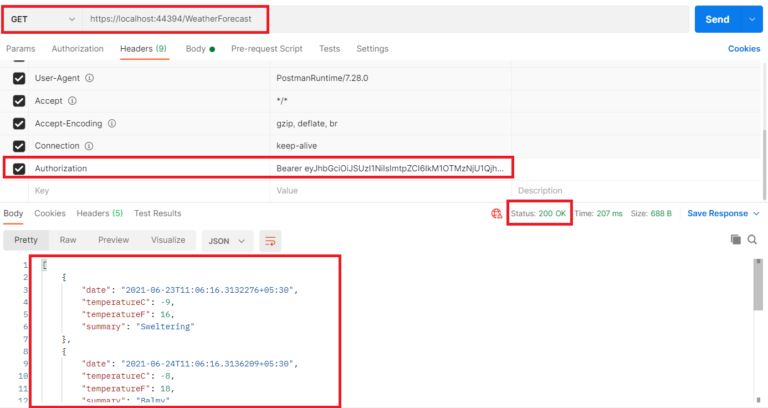Open the response Headers (5) tab
Image resolution: width=768 pixels, height=408 pixels.
click(x=99, y=213)
